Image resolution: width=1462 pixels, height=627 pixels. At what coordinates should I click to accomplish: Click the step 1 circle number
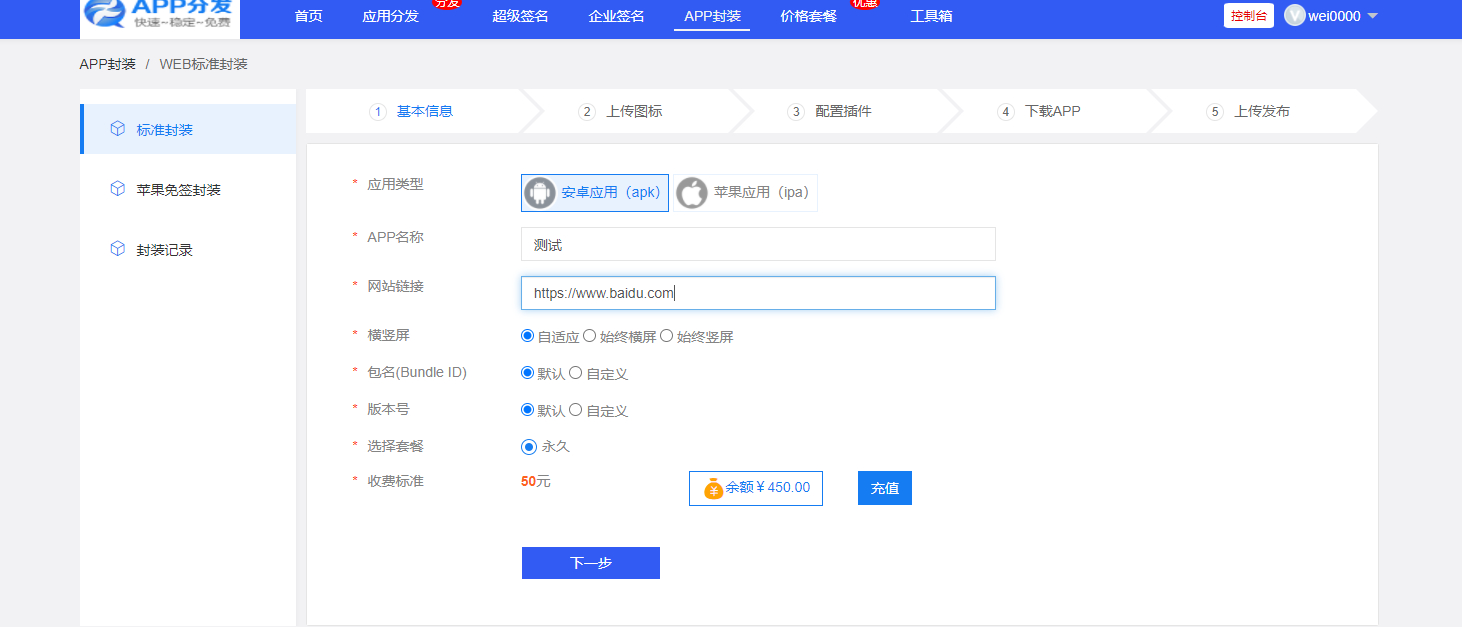coord(378,111)
